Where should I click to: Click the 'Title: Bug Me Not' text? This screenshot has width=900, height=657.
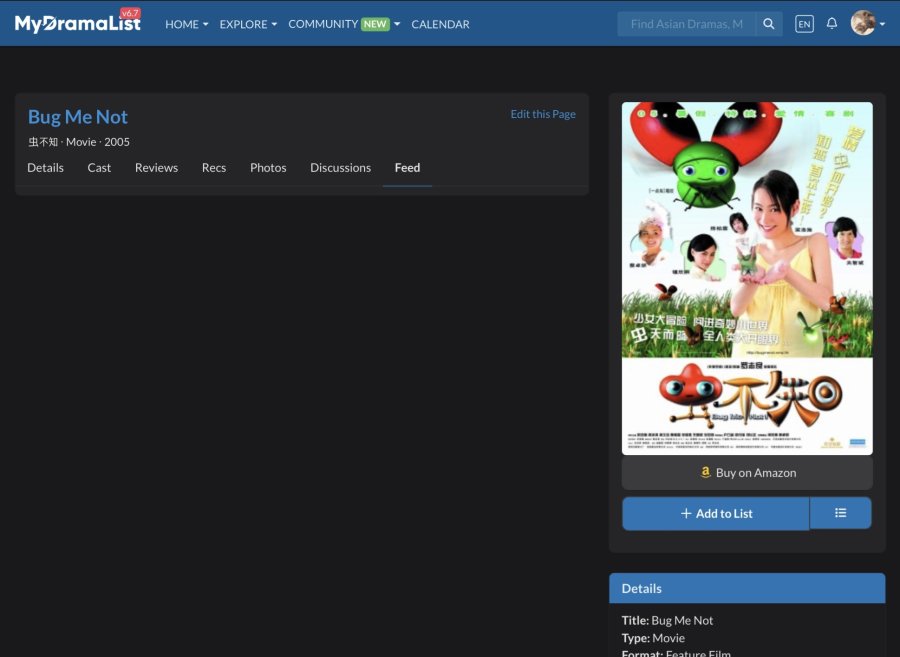tap(667, 620)
